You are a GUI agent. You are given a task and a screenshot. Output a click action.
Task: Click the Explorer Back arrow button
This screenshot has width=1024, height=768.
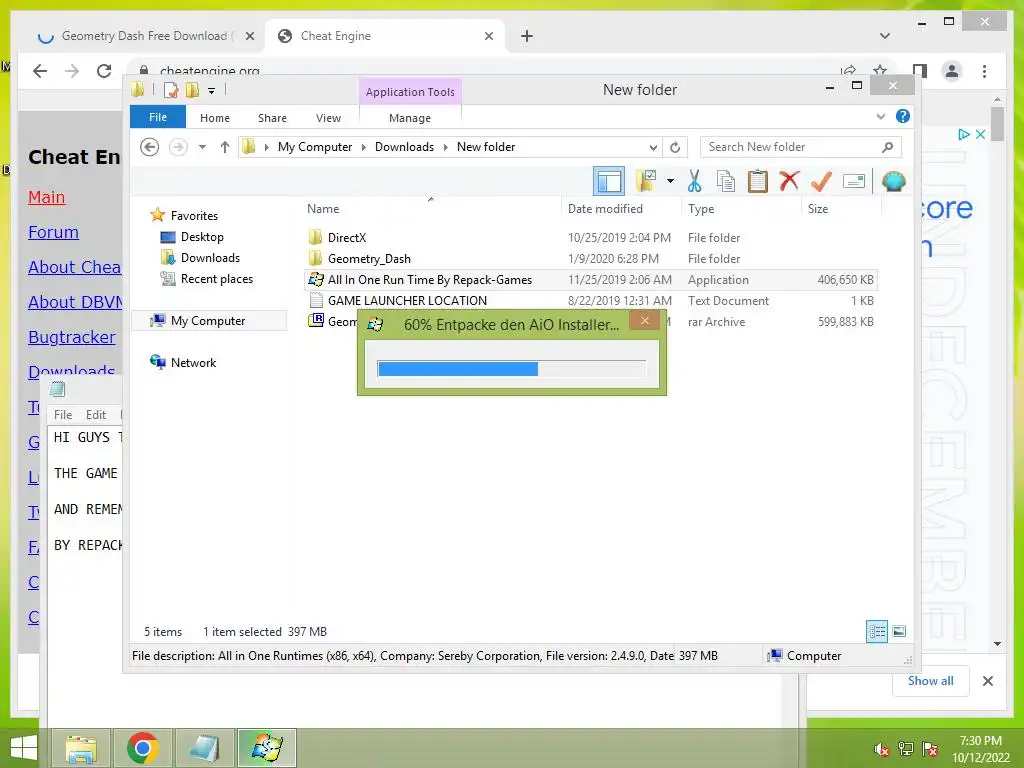click(150, 147)
